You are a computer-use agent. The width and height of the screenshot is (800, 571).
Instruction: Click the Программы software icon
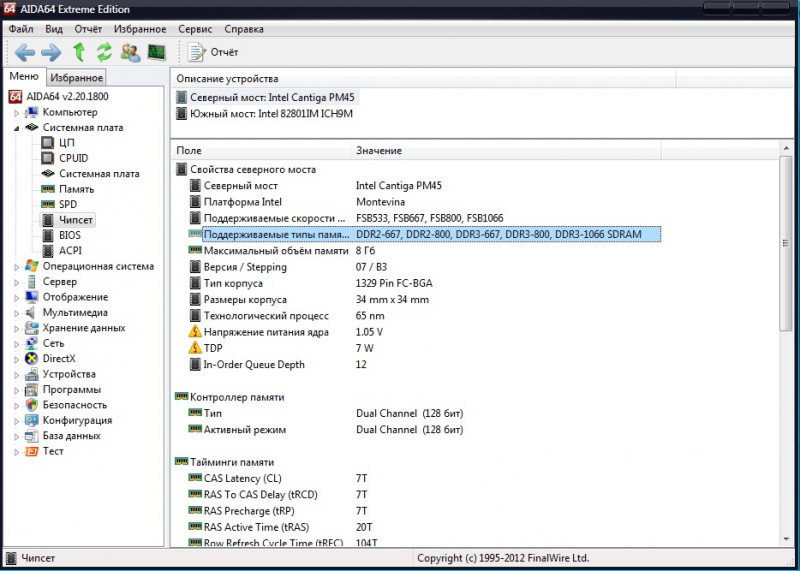[32, 390]
